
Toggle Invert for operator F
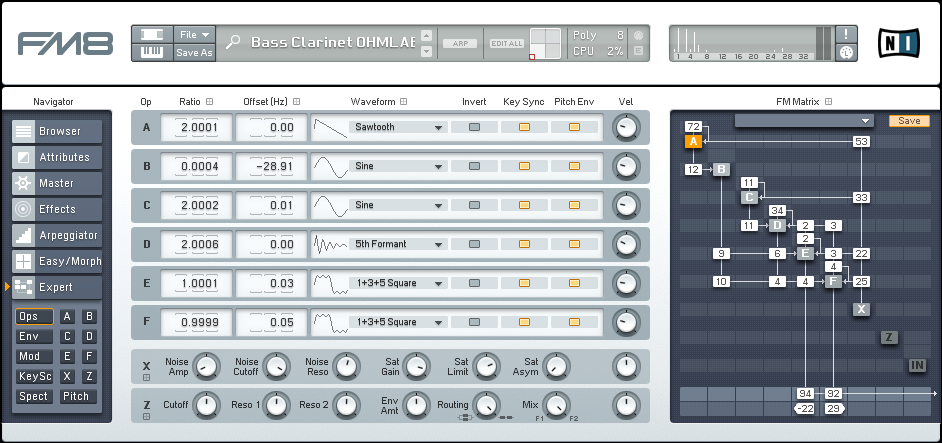(x=475, y=322)
